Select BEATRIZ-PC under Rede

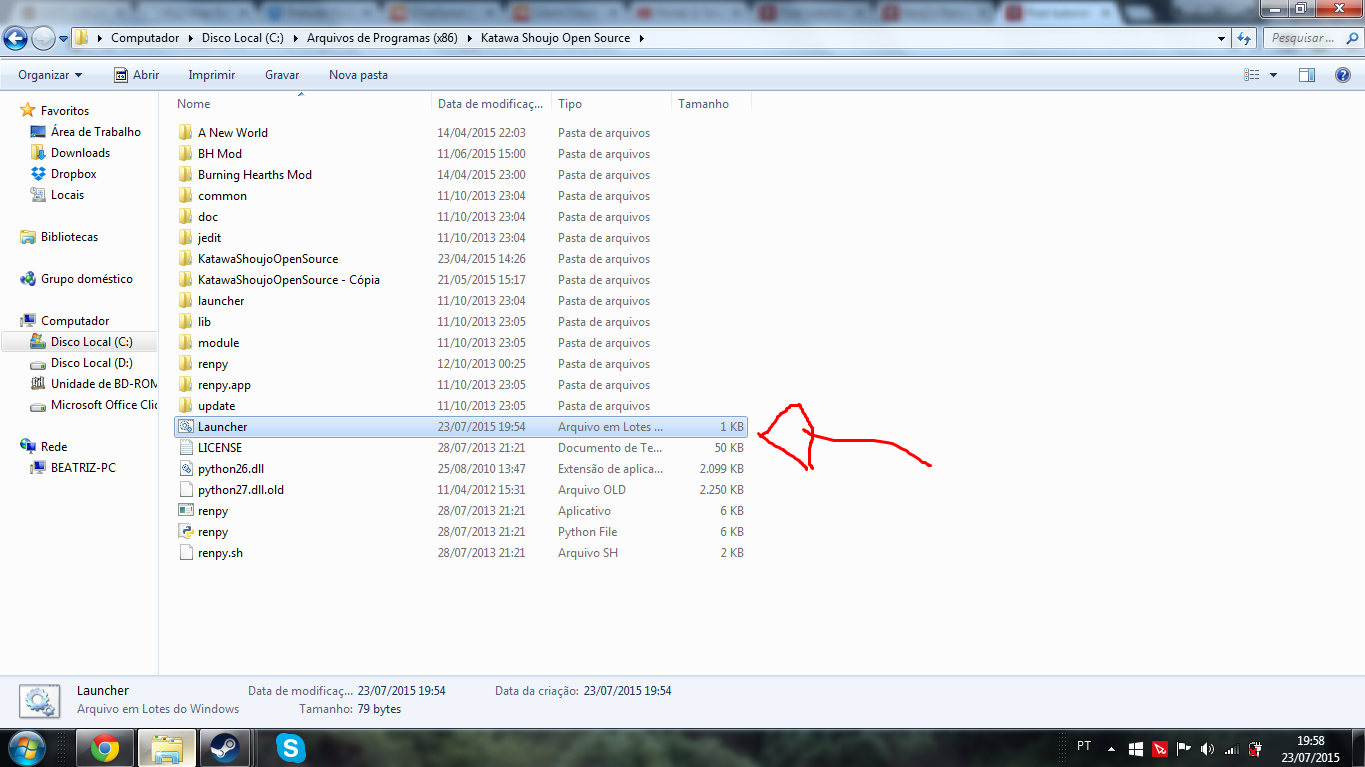pos(83,468)
